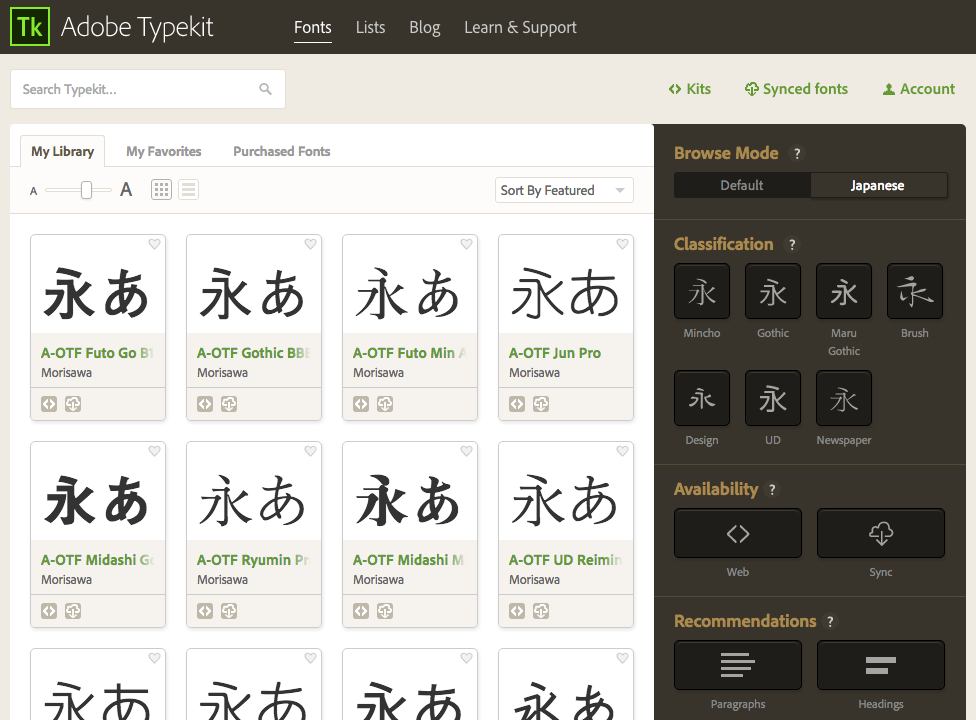Favorite A-OTF Futo Go font heart

pyautogui.click(x=154, y=244)
